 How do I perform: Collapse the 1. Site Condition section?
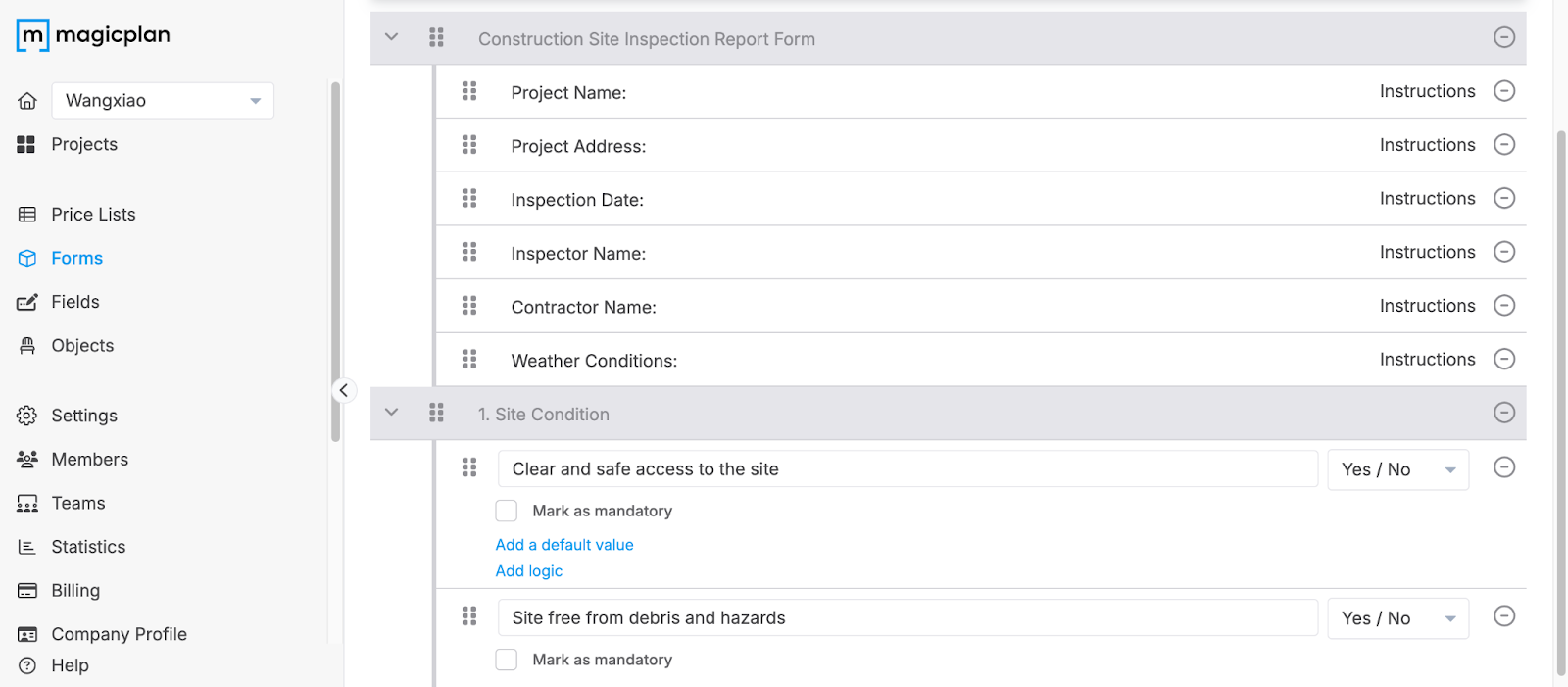point(392,413)
